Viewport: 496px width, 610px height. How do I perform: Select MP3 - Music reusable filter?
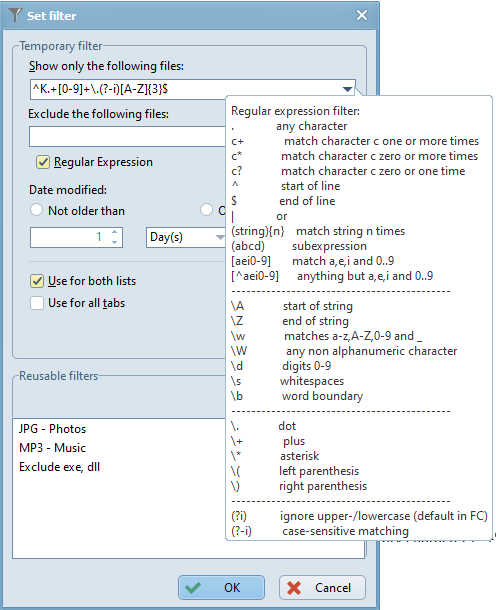click(53, 448)
